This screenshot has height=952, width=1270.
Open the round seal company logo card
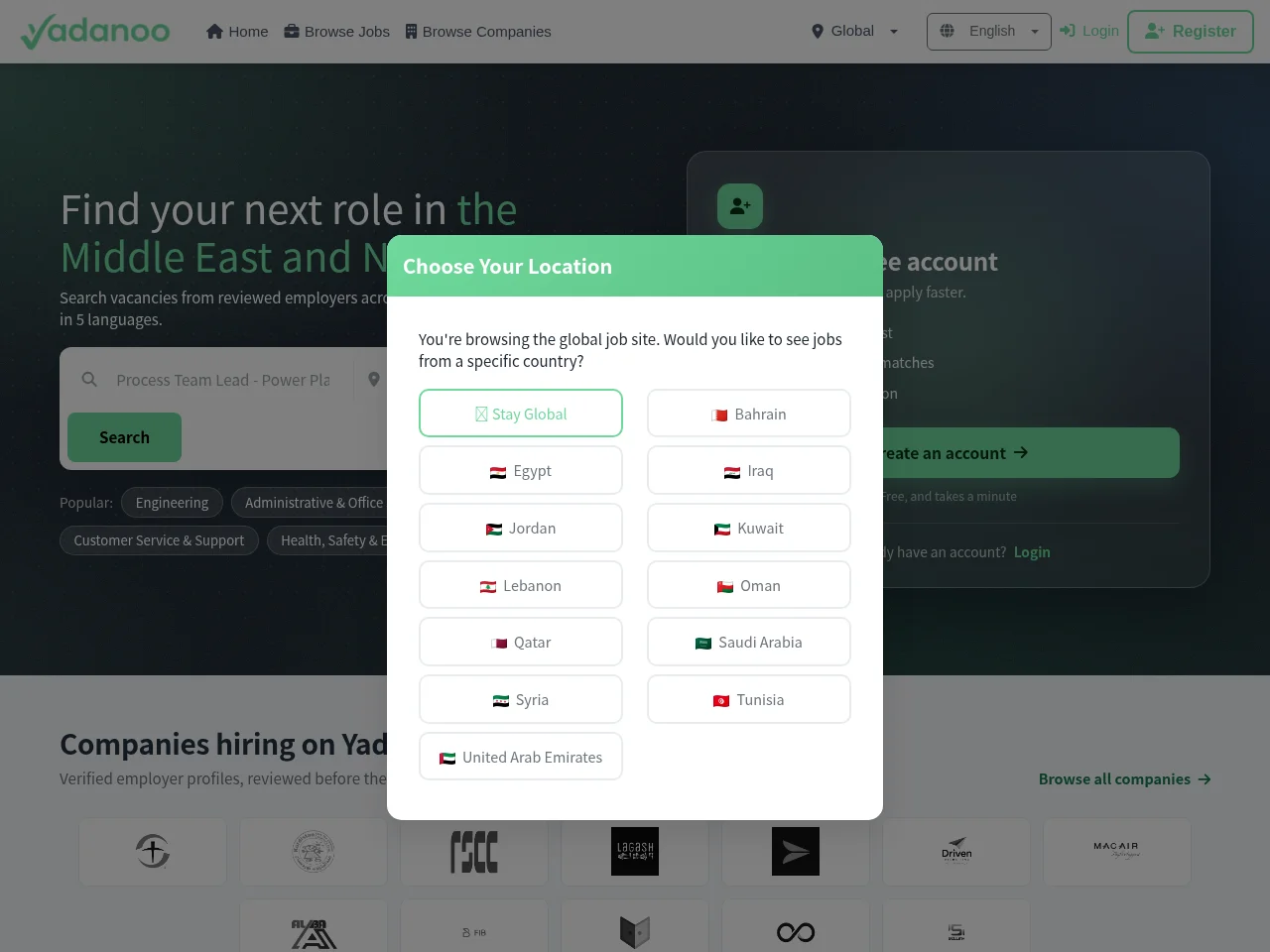click(x=314, y=852)
